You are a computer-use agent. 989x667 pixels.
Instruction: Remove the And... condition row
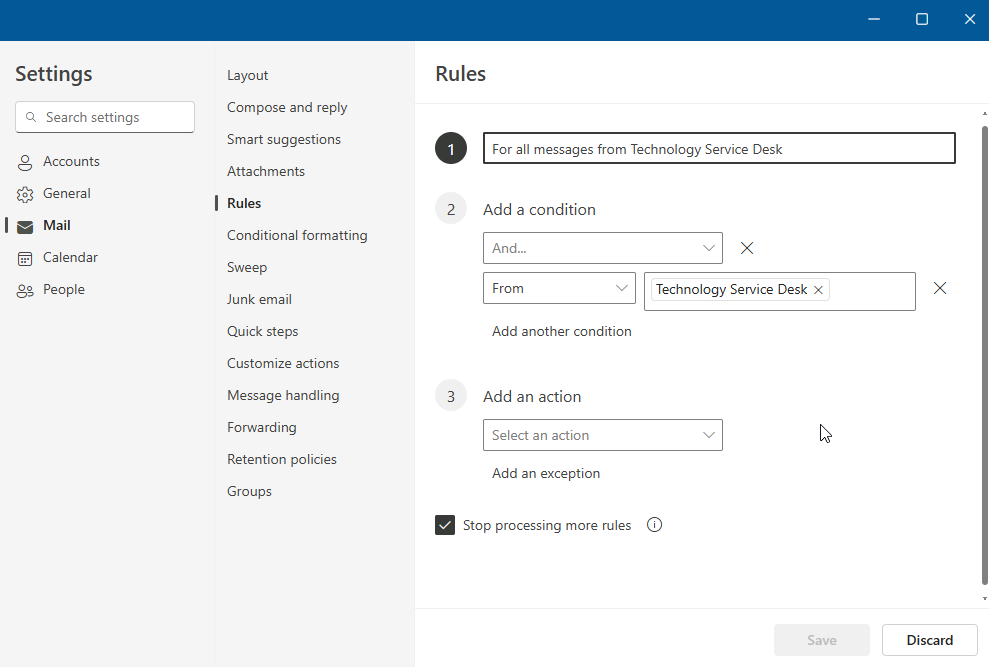click(747, 248)
